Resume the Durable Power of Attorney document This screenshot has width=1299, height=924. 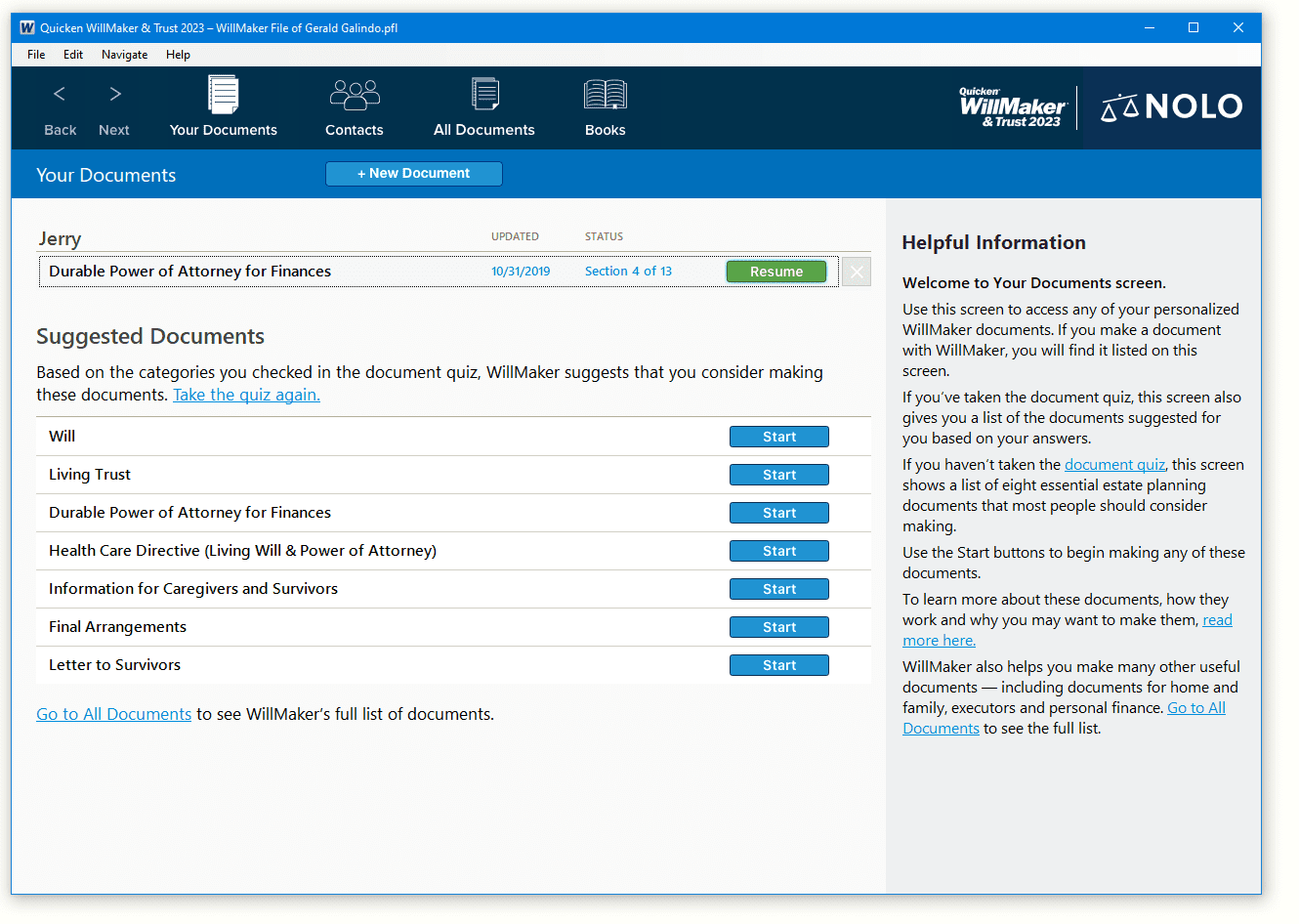point(776,271)
